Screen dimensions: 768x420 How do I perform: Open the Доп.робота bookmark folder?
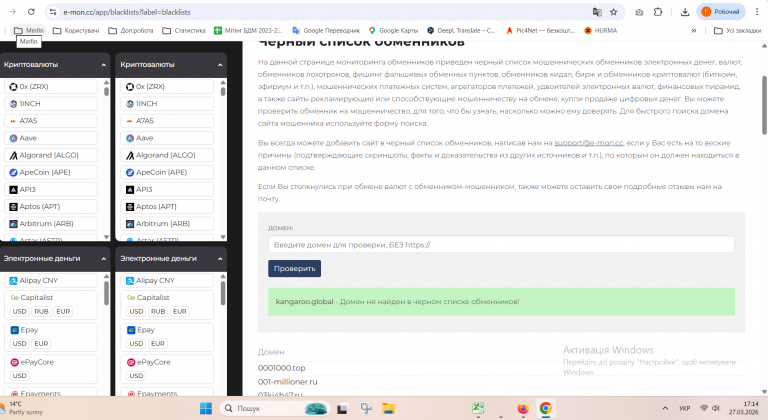pos(131,30)
